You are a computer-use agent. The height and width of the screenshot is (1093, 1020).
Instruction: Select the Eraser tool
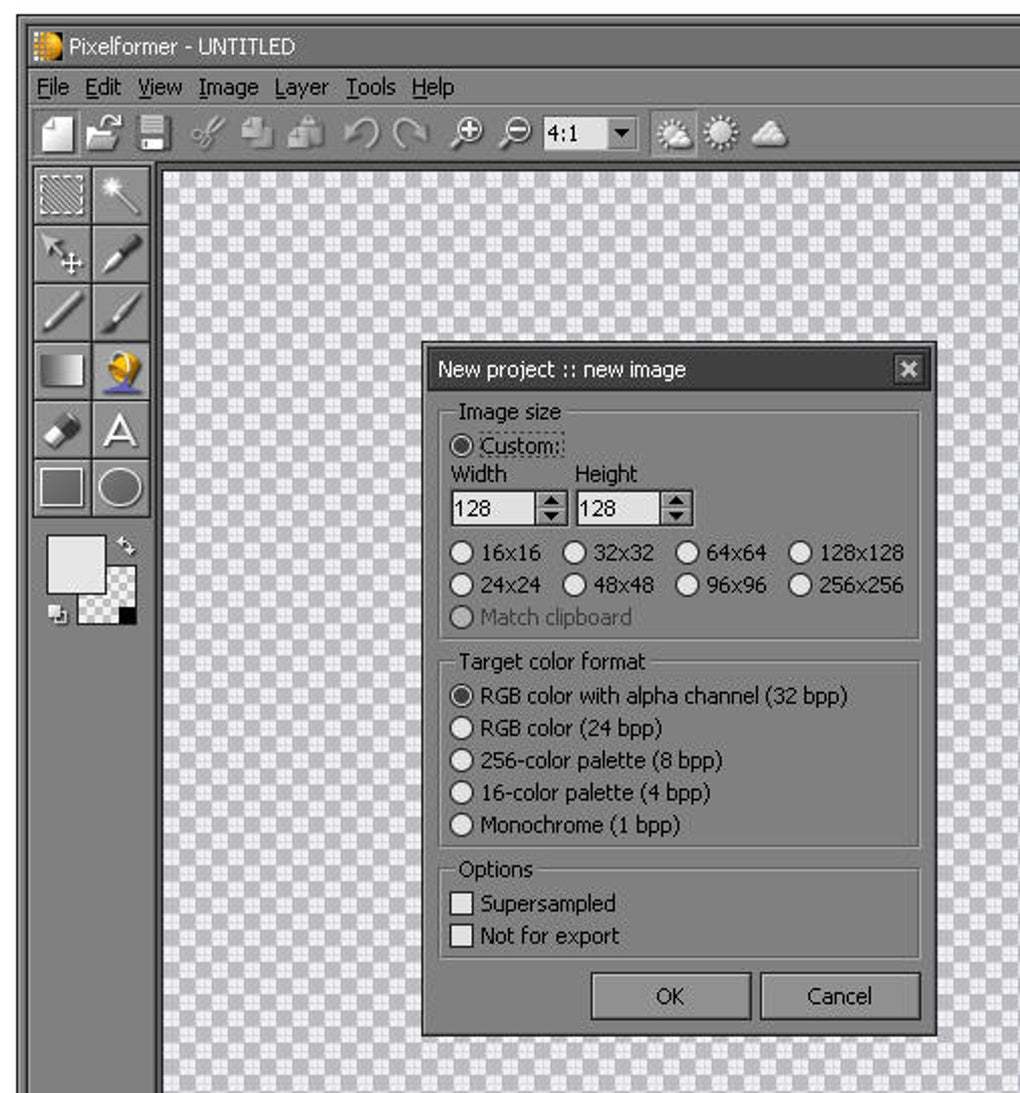[62, 429]
